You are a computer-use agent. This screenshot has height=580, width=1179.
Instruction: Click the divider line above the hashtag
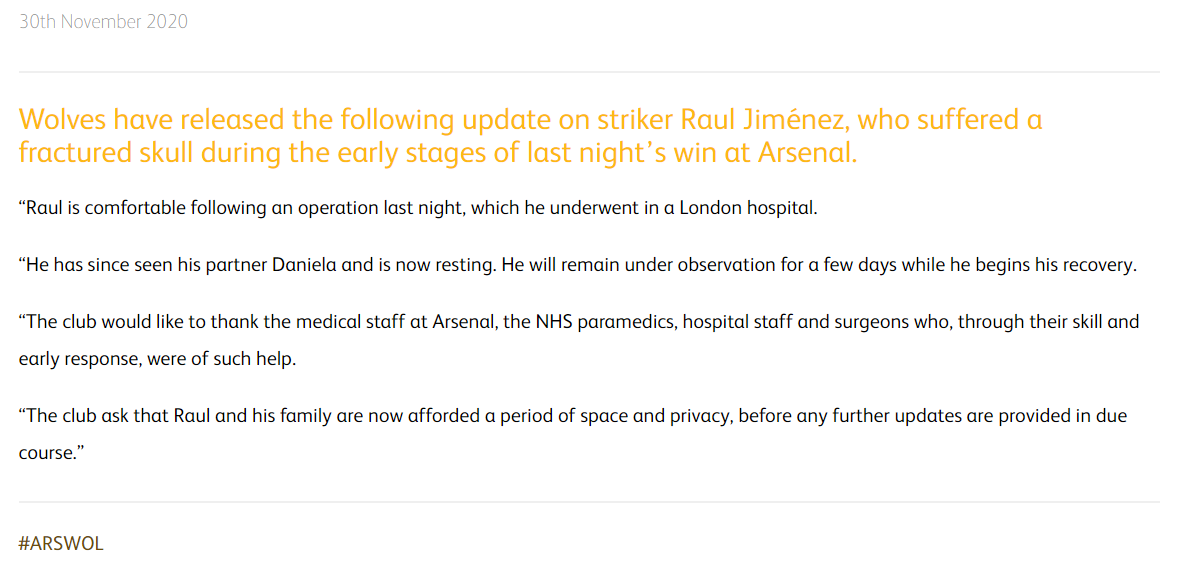click(x=589, y=501)
